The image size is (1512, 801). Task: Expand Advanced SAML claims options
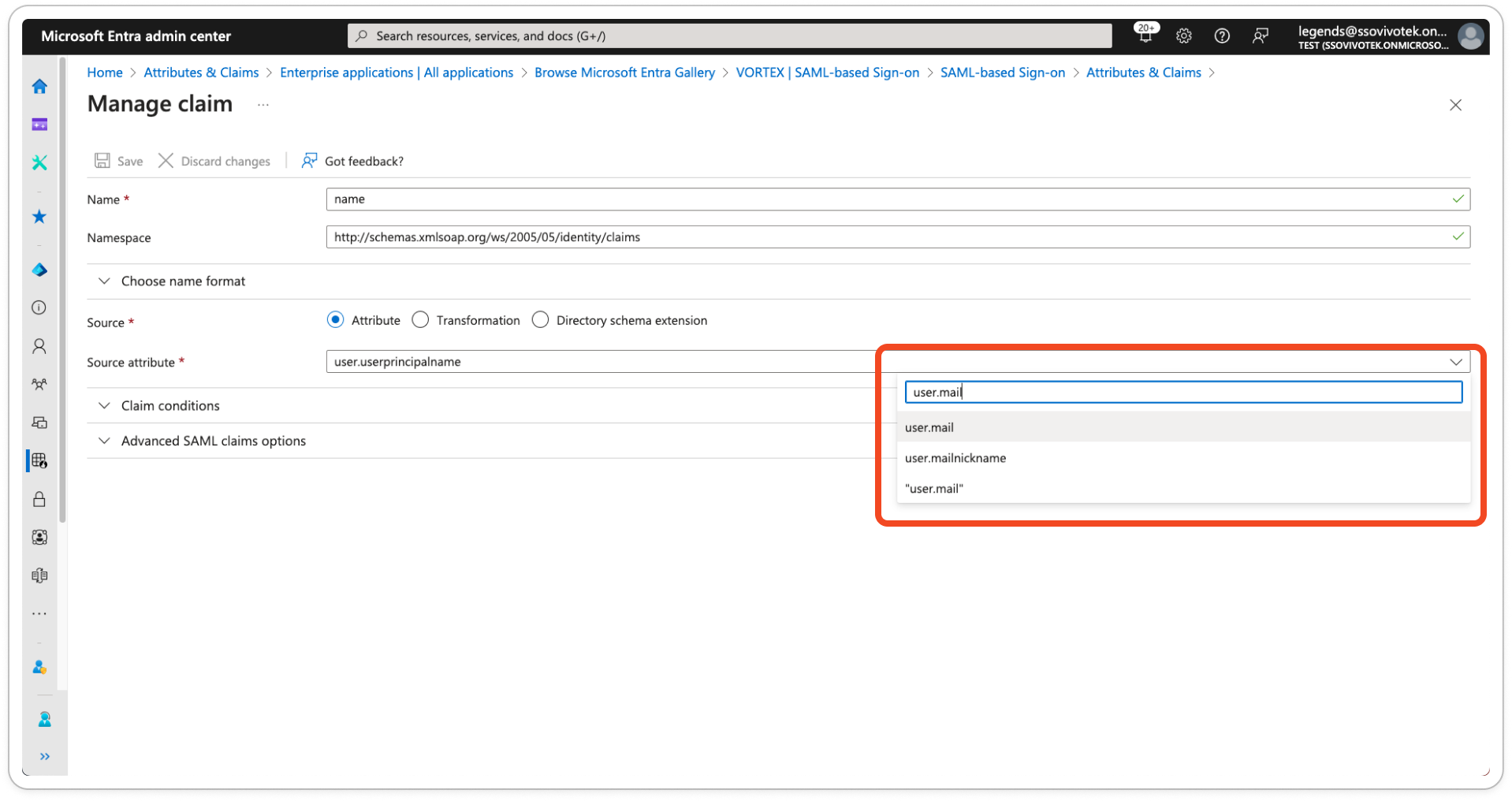click(x=213, y=441)
